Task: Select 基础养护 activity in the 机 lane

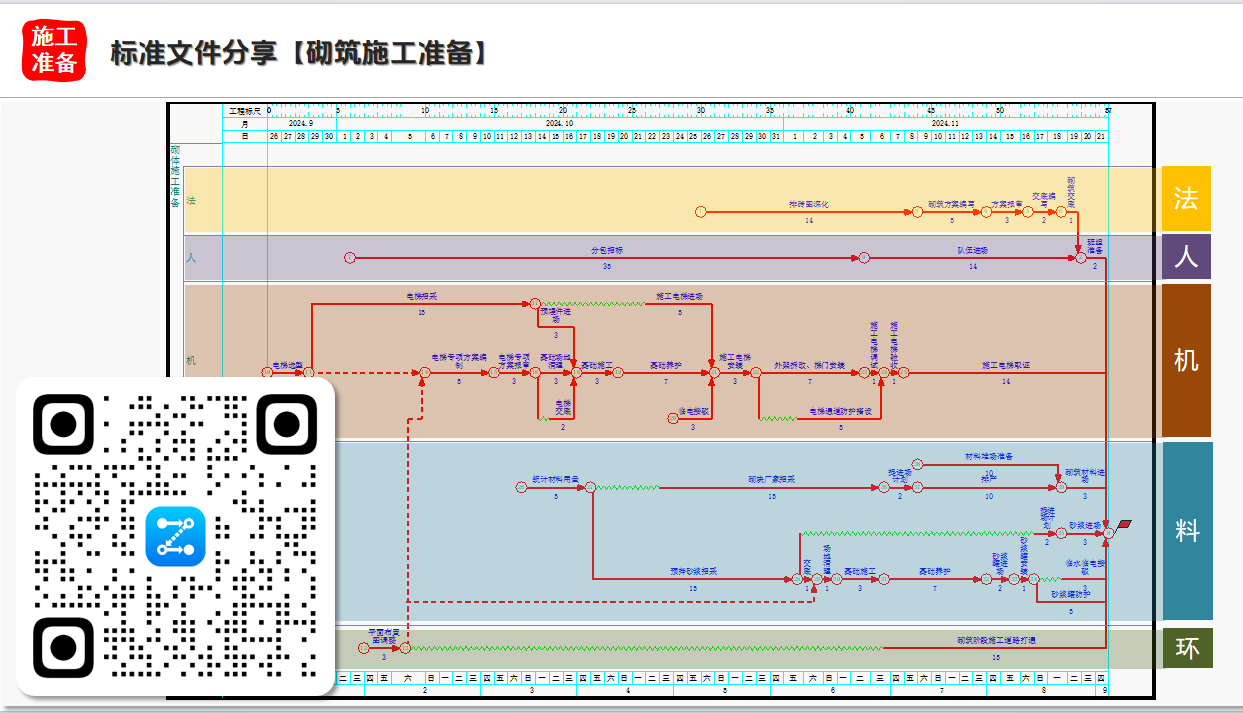Action: click(x=665, y=365)
